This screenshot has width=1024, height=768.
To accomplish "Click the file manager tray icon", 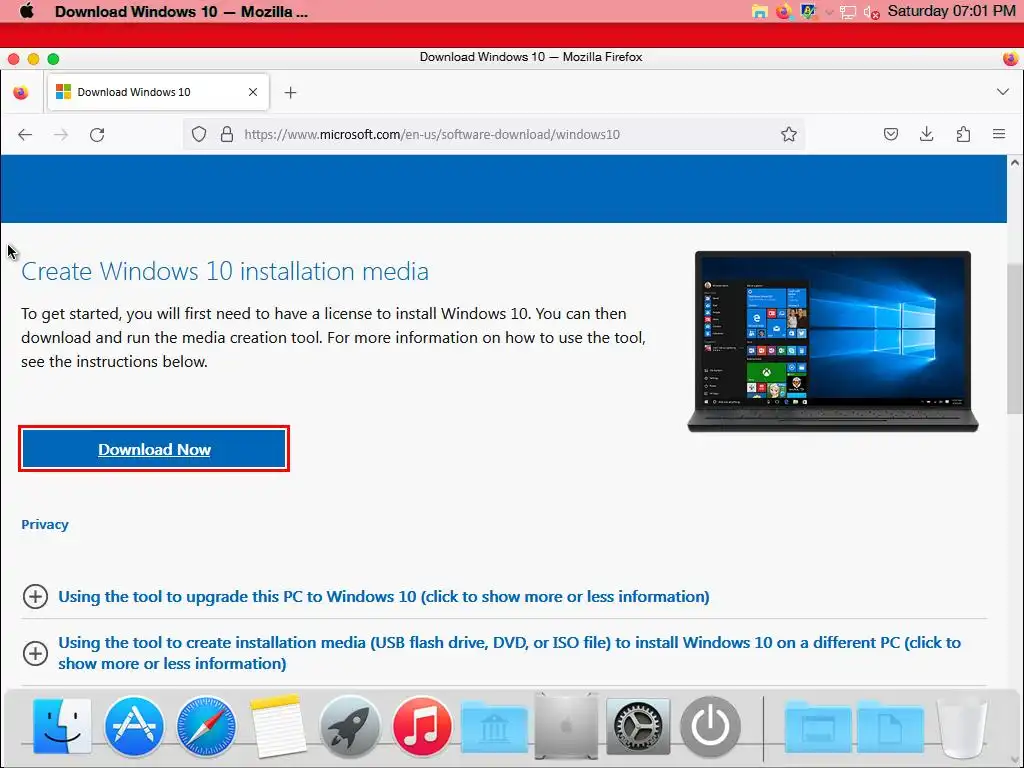I will pyautogui.click(x=760, y=12).
